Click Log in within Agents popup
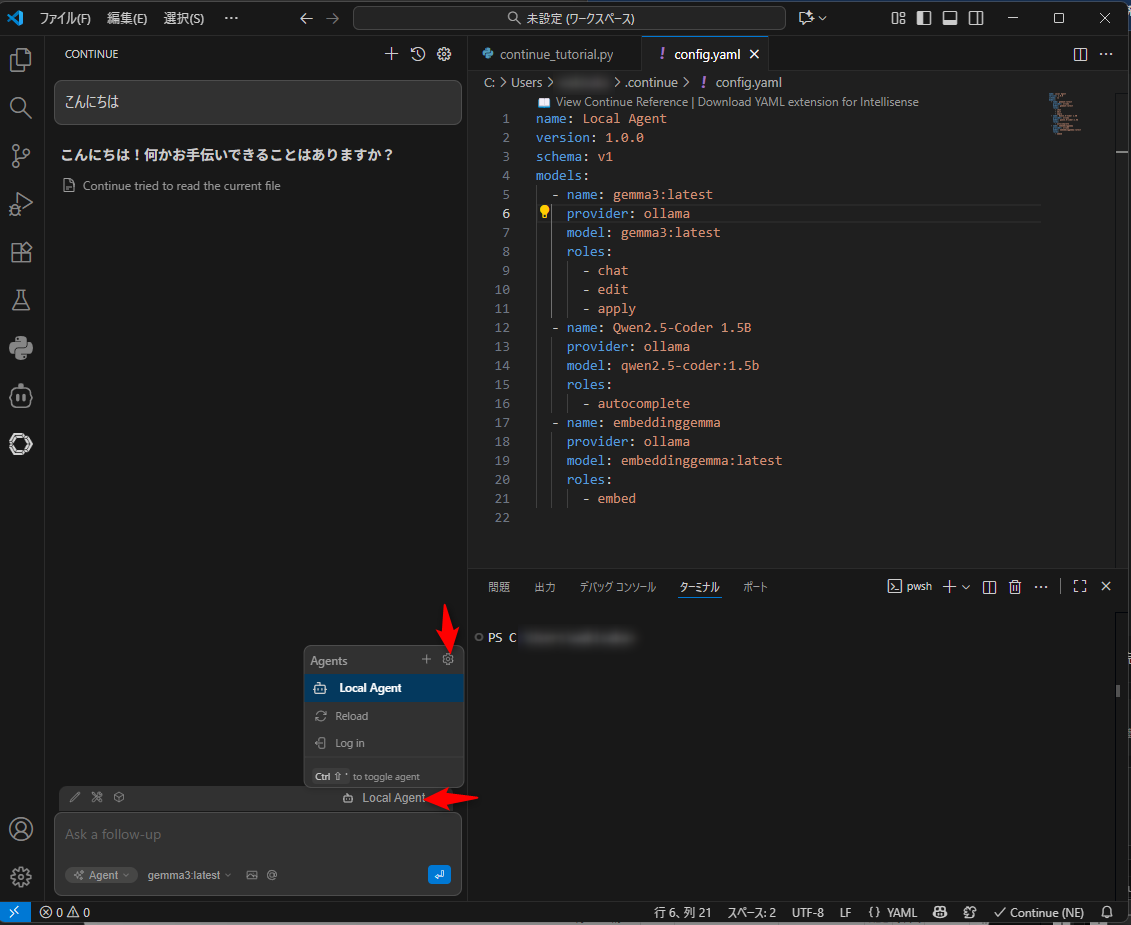The image size is (1131, 925). 349,743
